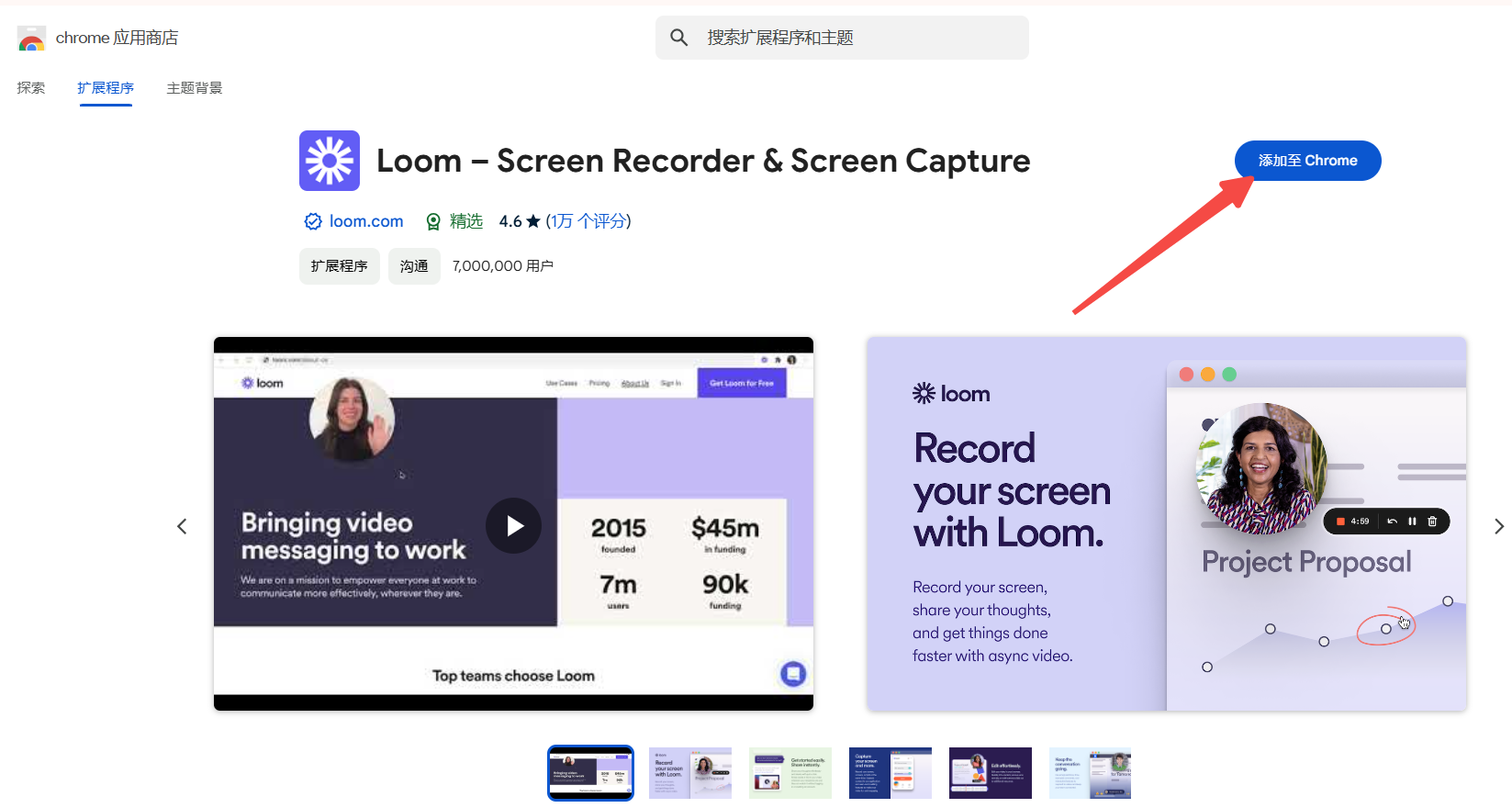The height and width of the screenshot is (808, 1512).
Task: Click the 添加至 Chrome button
Action: (x=1307, y=161)
